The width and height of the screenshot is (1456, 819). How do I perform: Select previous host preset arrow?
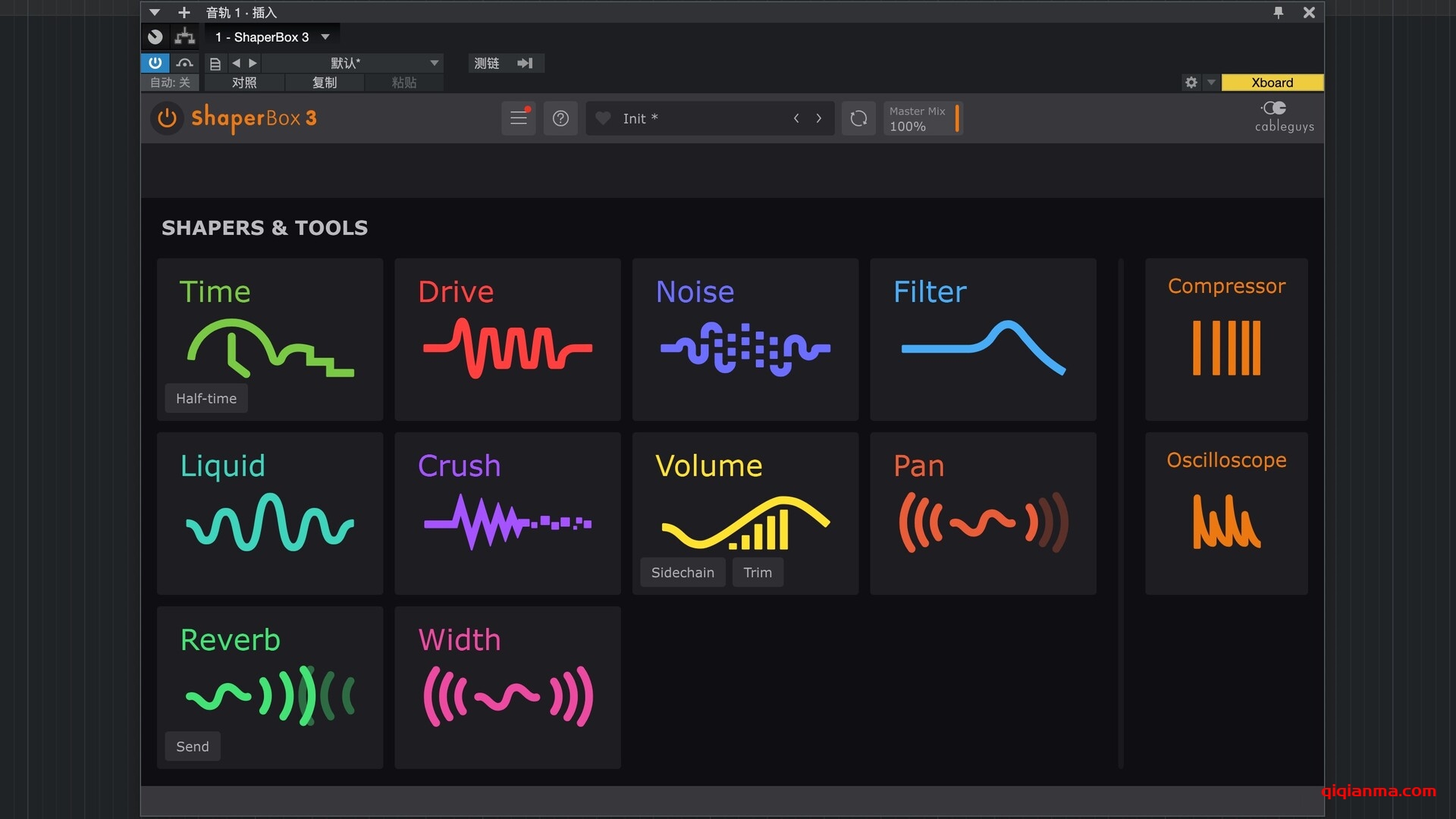236,63
